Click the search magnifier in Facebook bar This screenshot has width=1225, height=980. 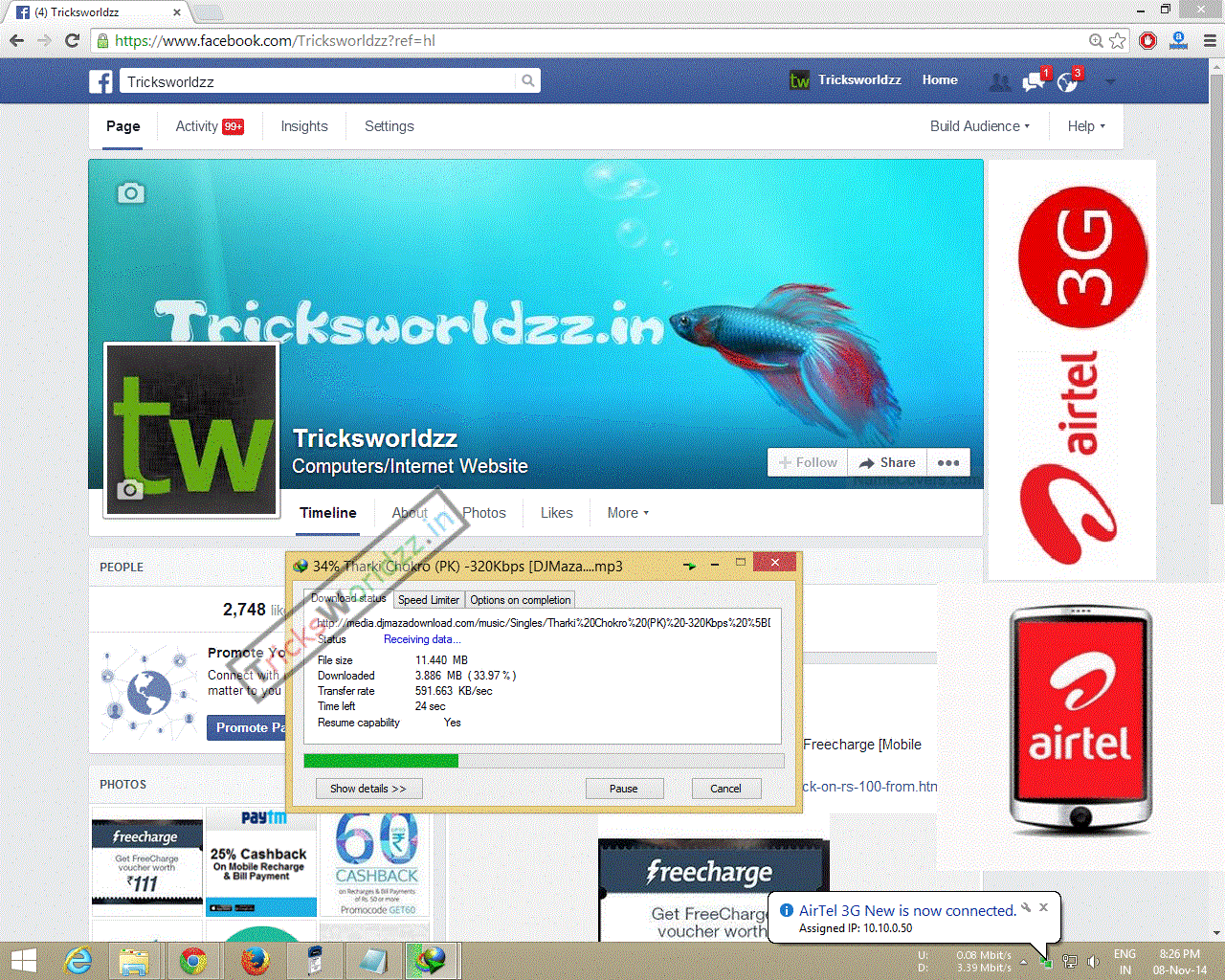tap(527, 81)
